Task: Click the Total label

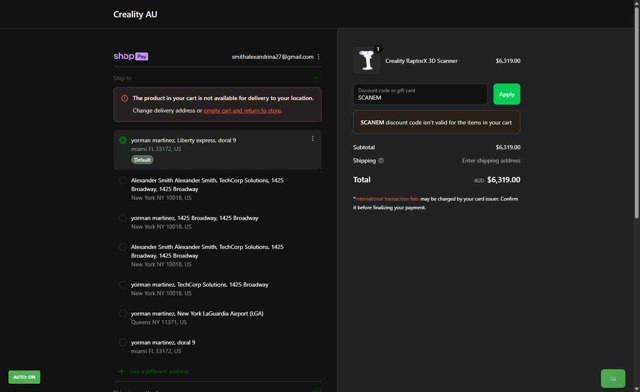Action: pyautogui.click(x=362, y=180)
